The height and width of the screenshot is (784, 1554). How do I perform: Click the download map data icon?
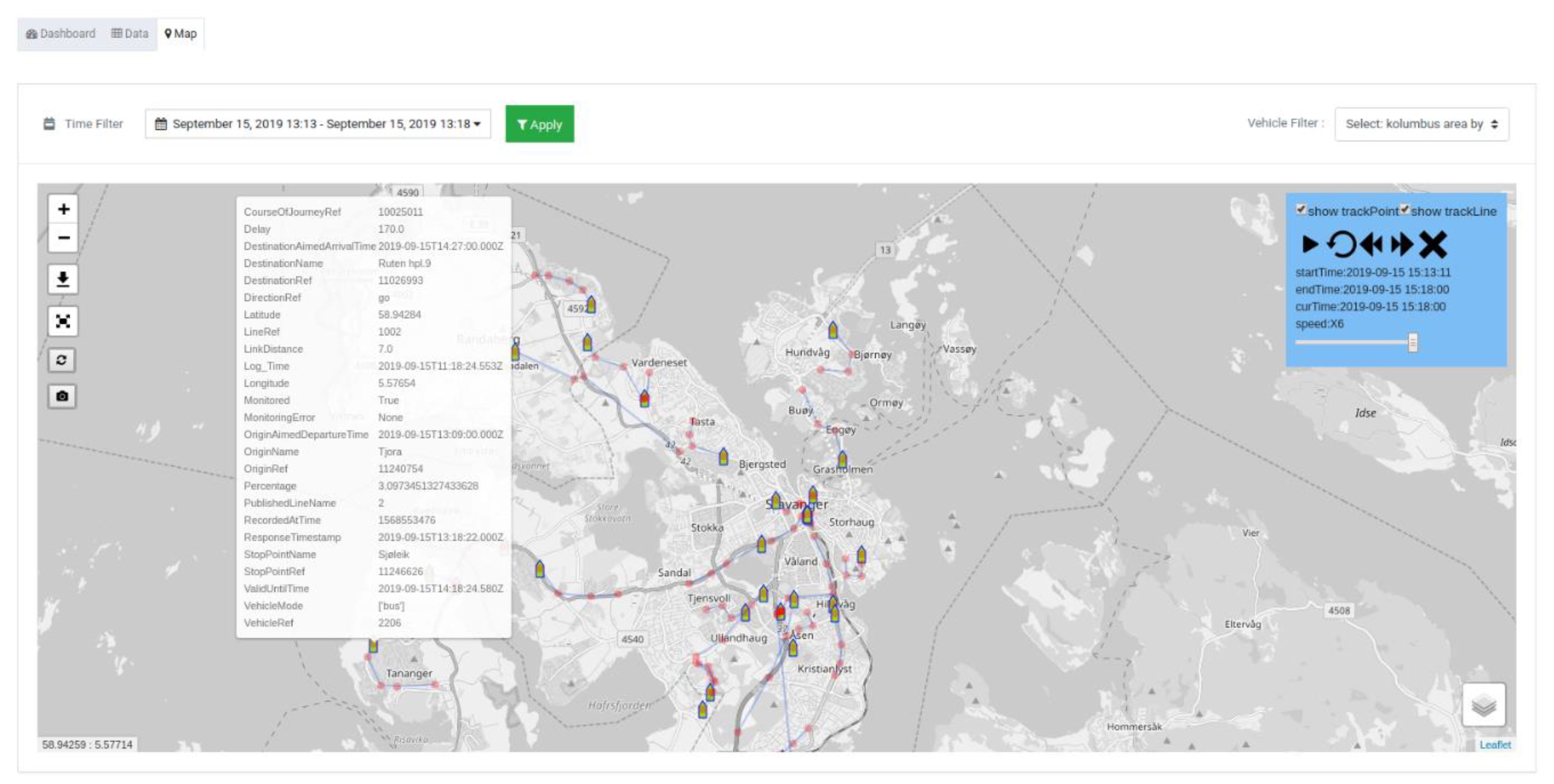[63, 279]
